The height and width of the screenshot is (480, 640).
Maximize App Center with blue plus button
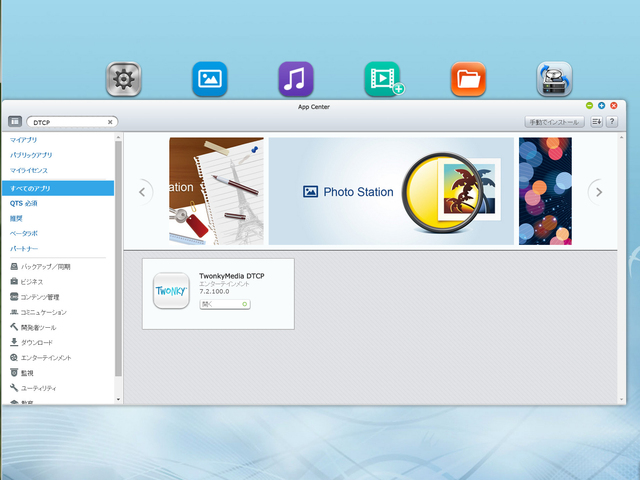(x=601, y=106)
